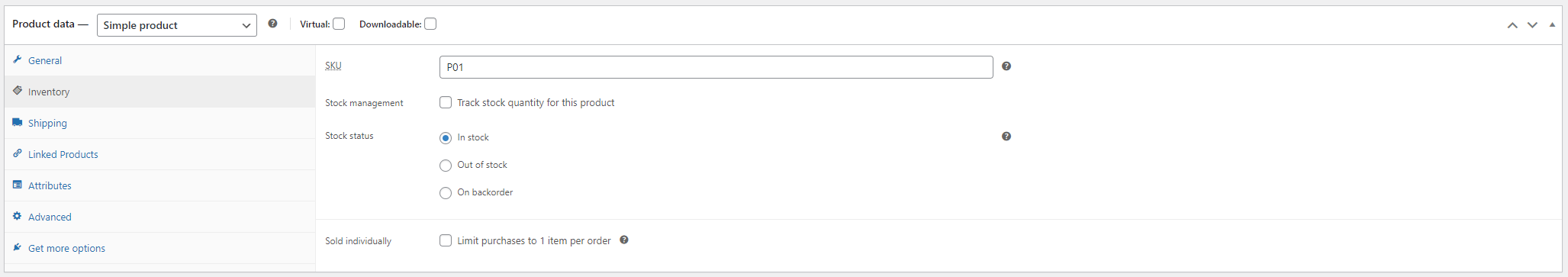Collapse the Product data panel triangle
The height and width of the screenshot is (277, 1568).
(x=1552, y=25)
